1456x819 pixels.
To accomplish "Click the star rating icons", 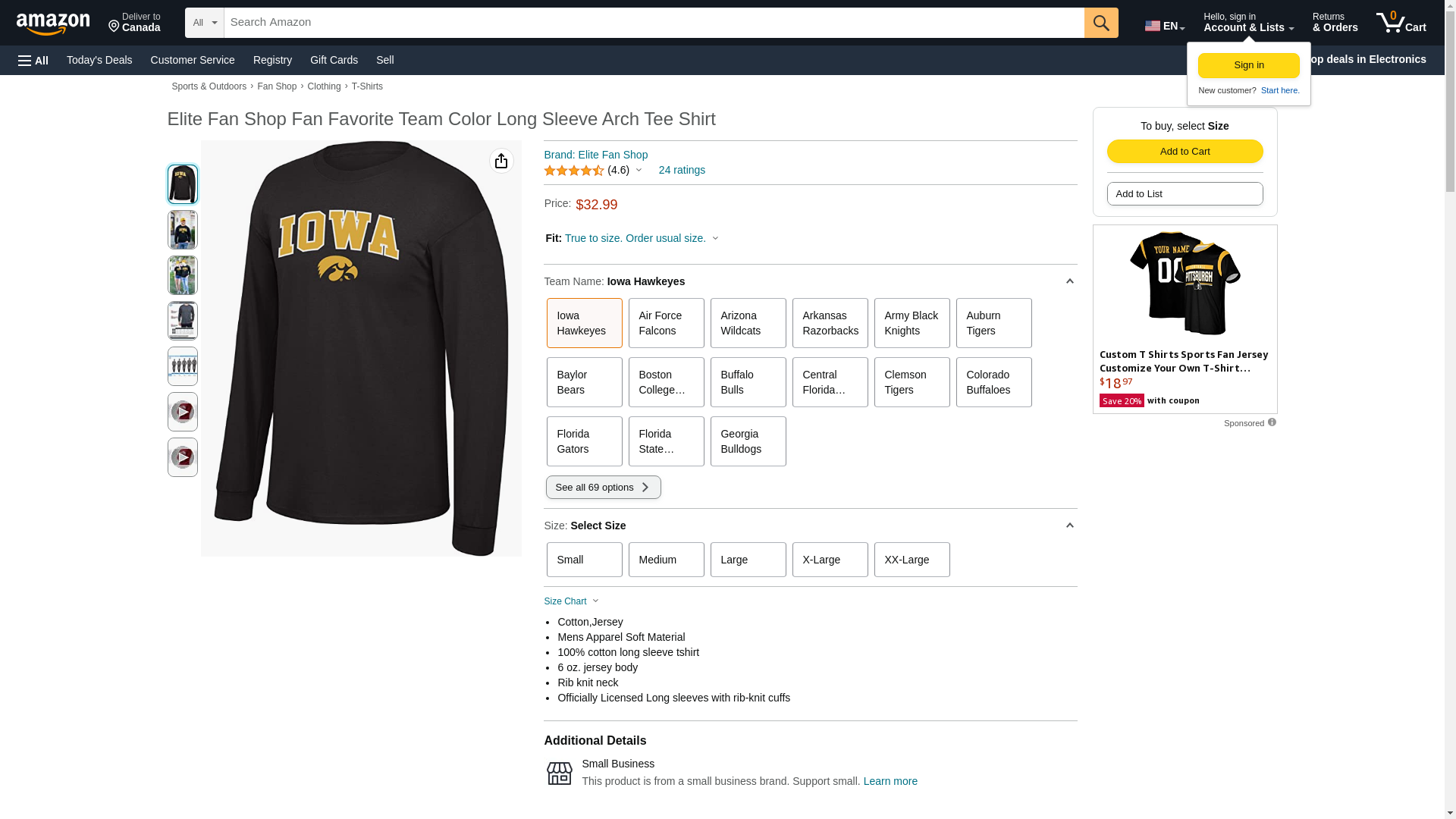I will tap(573, 171).
